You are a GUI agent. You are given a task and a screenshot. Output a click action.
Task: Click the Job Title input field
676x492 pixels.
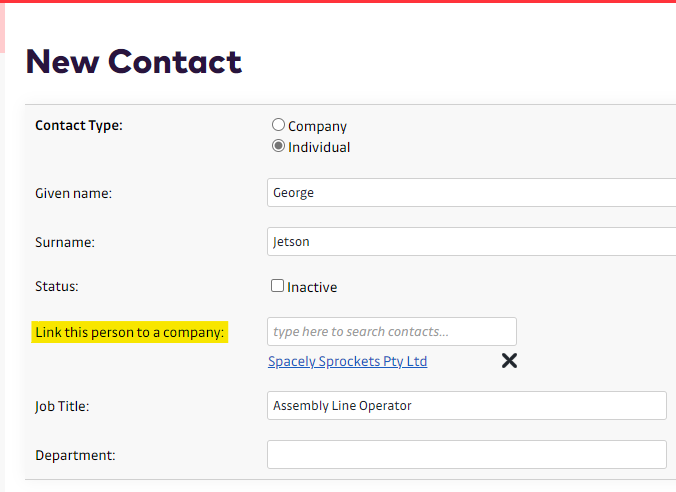click(466, 405)
